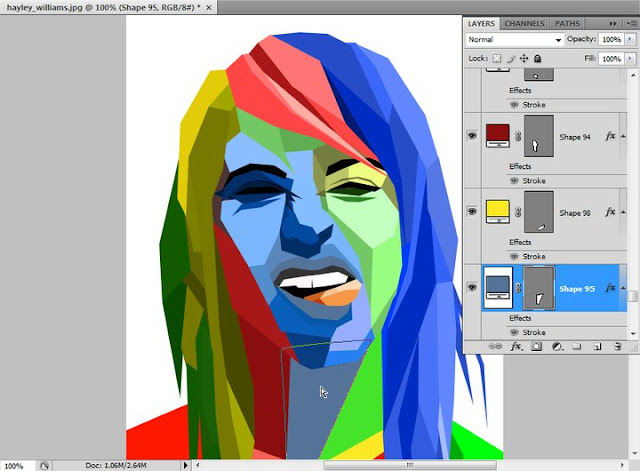Click the Fill percentage input field
The height and width of the screenshot is (471, 640).
pos(611,59)
